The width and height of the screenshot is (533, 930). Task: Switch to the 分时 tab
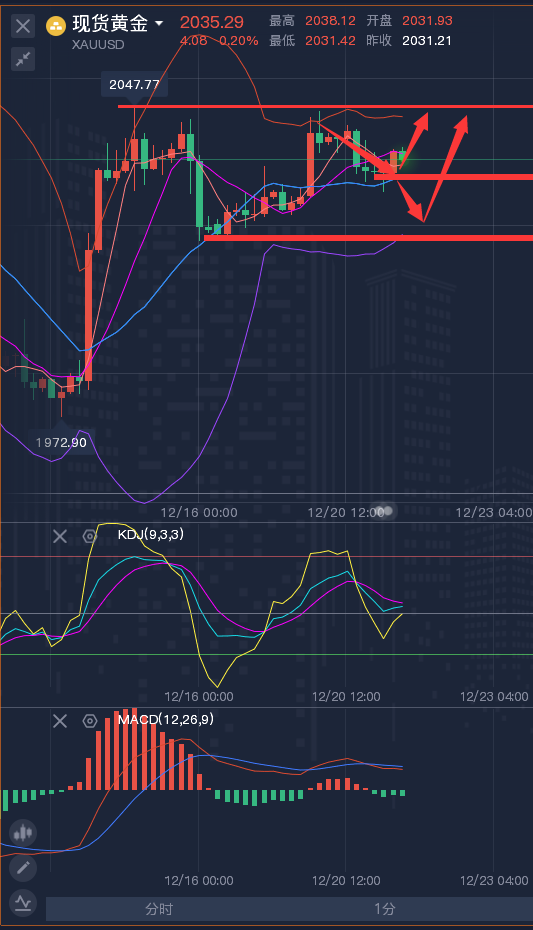click(159, 909)
